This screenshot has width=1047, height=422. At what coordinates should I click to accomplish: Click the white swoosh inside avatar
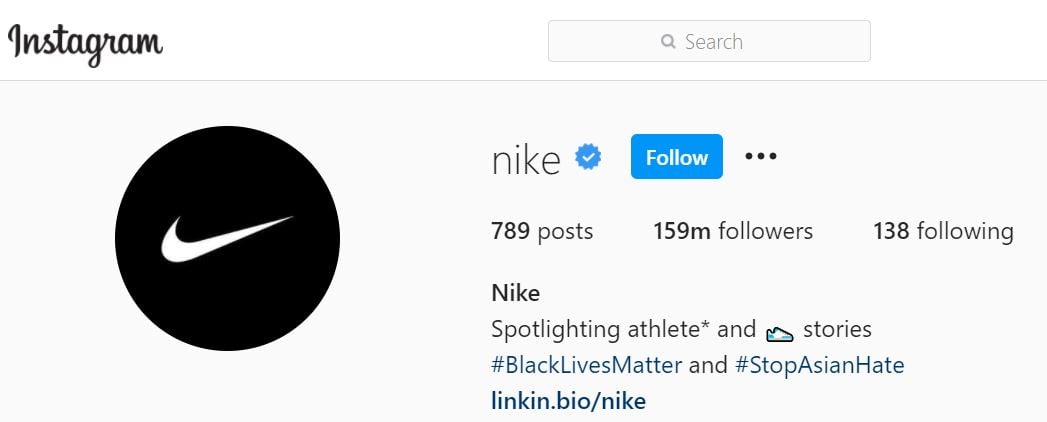click(227, 238)
